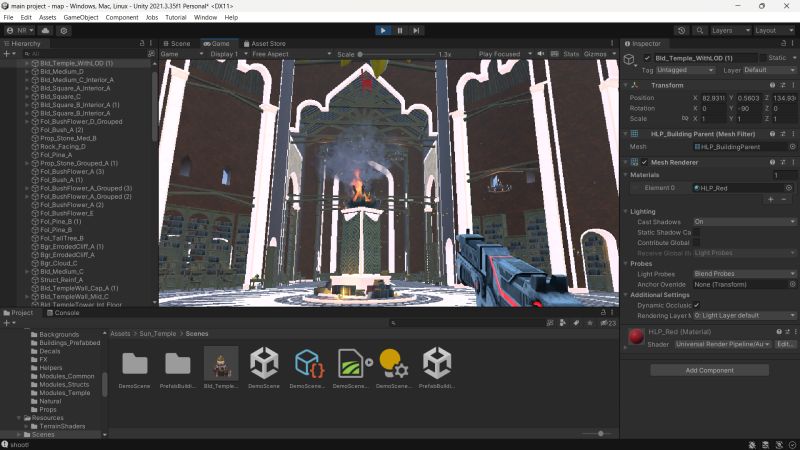Uncheck the Dynamic Occlusion checkbox
Screen dimensions: 800x450
697,305
